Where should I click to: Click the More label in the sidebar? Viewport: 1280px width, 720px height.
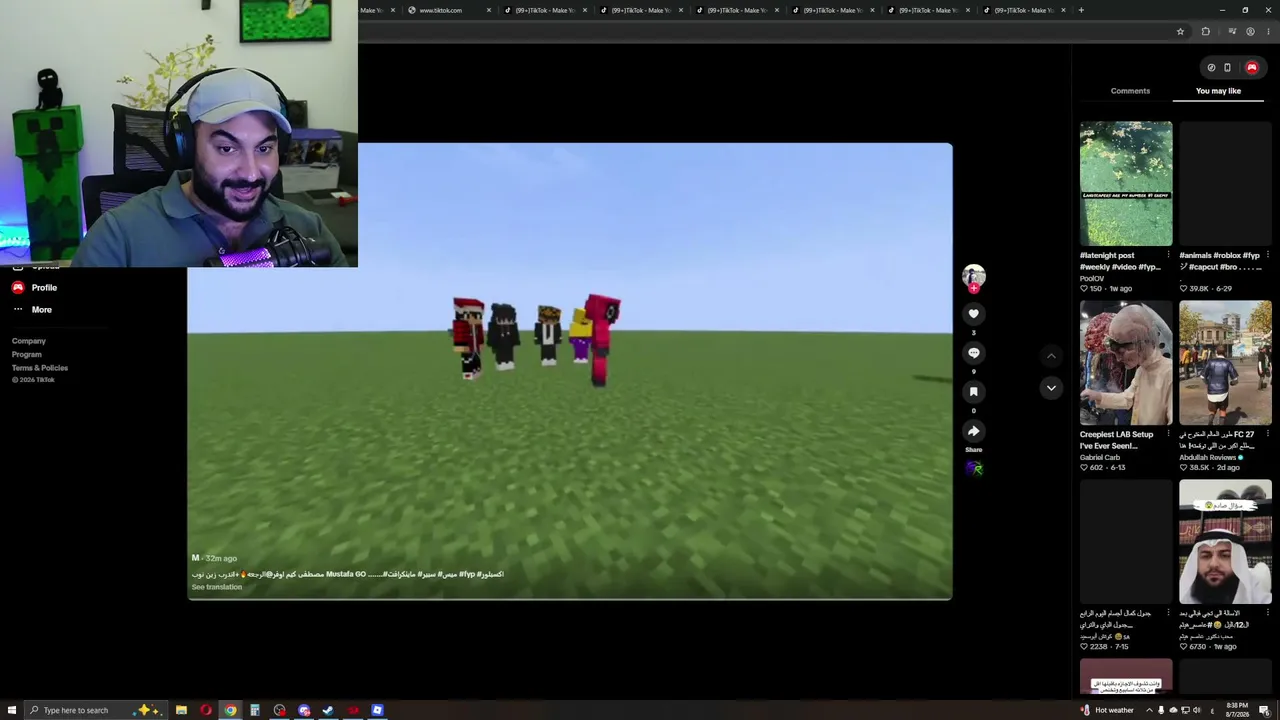click(x=41, y=310)
